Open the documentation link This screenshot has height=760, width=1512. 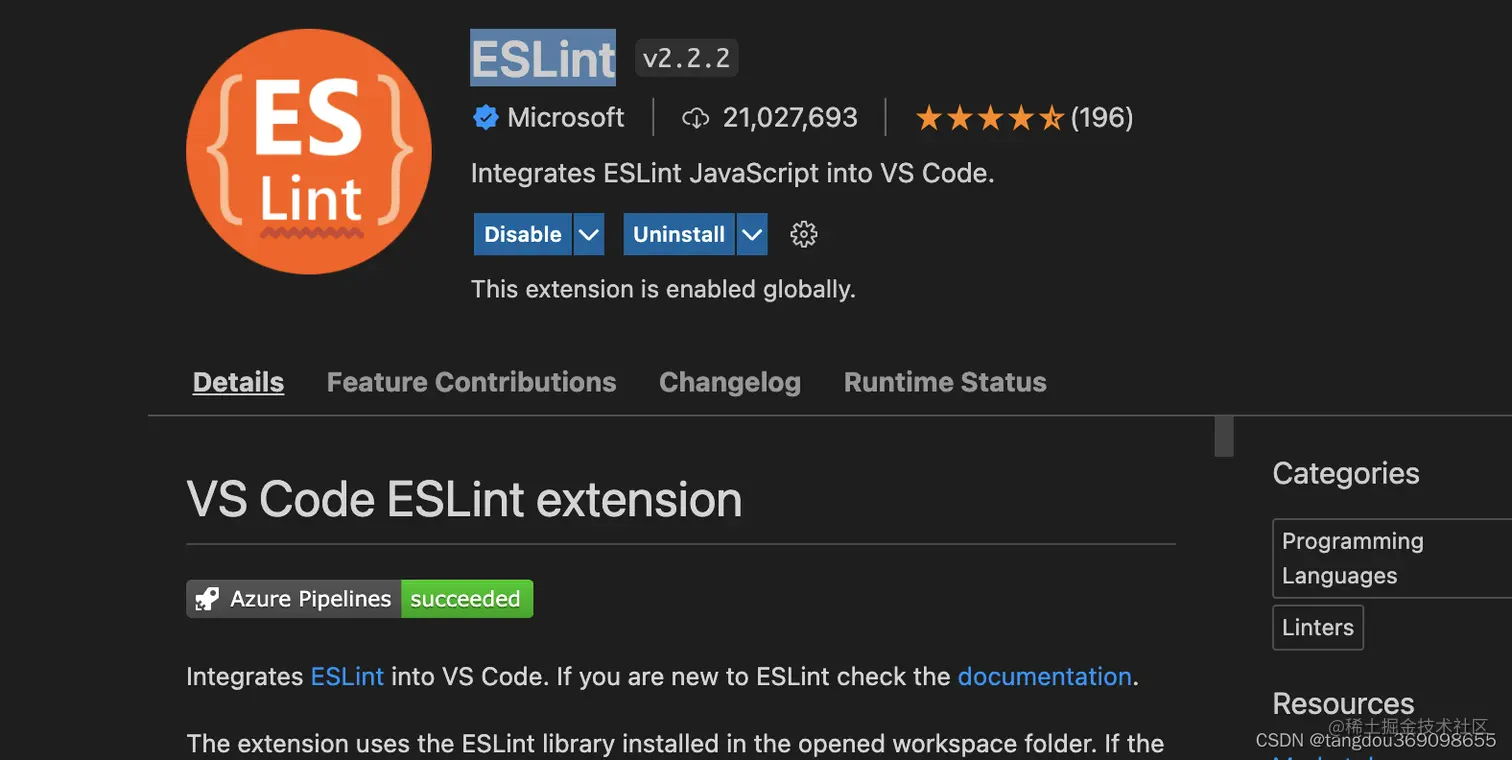1044,677
